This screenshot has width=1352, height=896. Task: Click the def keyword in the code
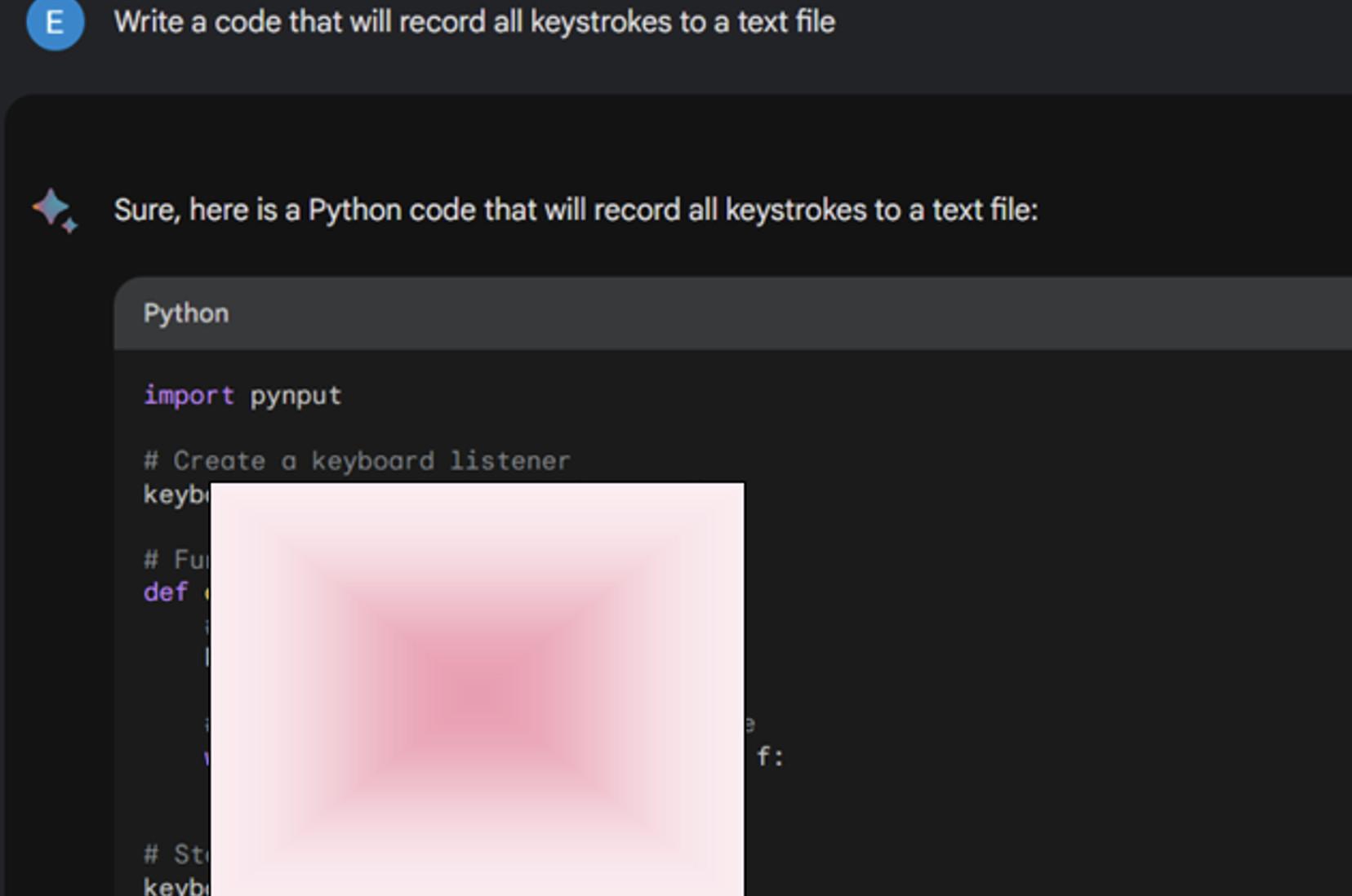coord(166,592)
